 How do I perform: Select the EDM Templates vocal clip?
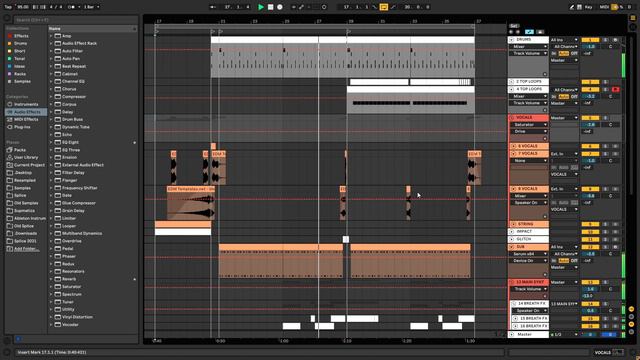191,189
